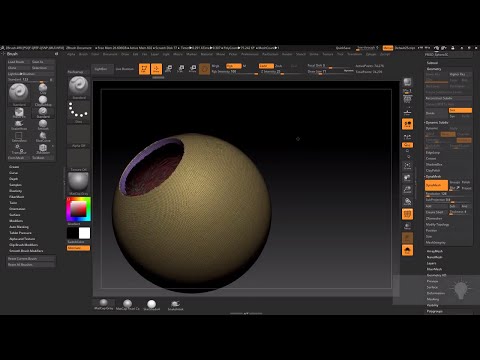The image size is (480, 360).
Task: Click the Zoom3D icon in right shelf
Action: (407, 190)
